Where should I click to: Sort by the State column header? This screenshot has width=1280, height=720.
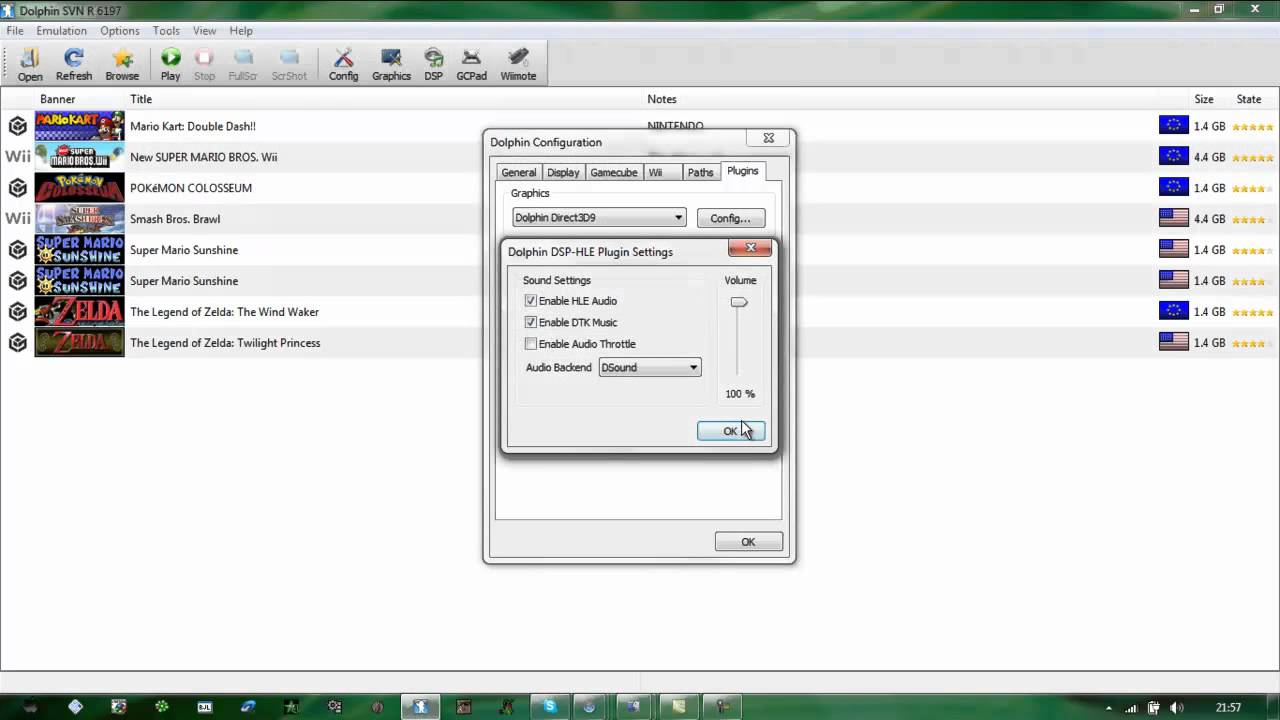tap(1249, 99)
